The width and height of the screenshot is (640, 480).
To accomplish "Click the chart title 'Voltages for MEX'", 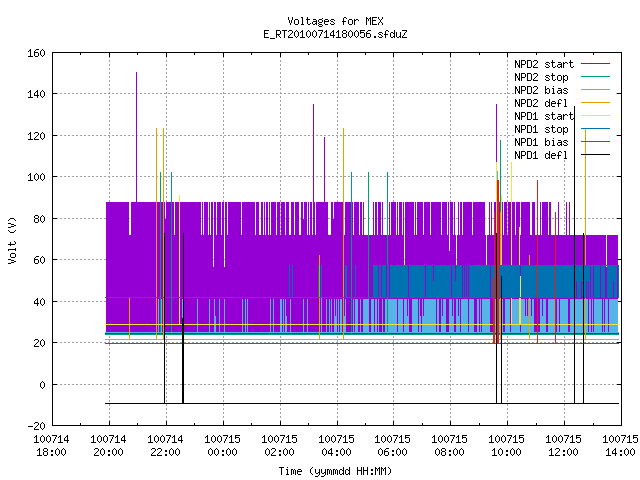I will pos(335,21).
